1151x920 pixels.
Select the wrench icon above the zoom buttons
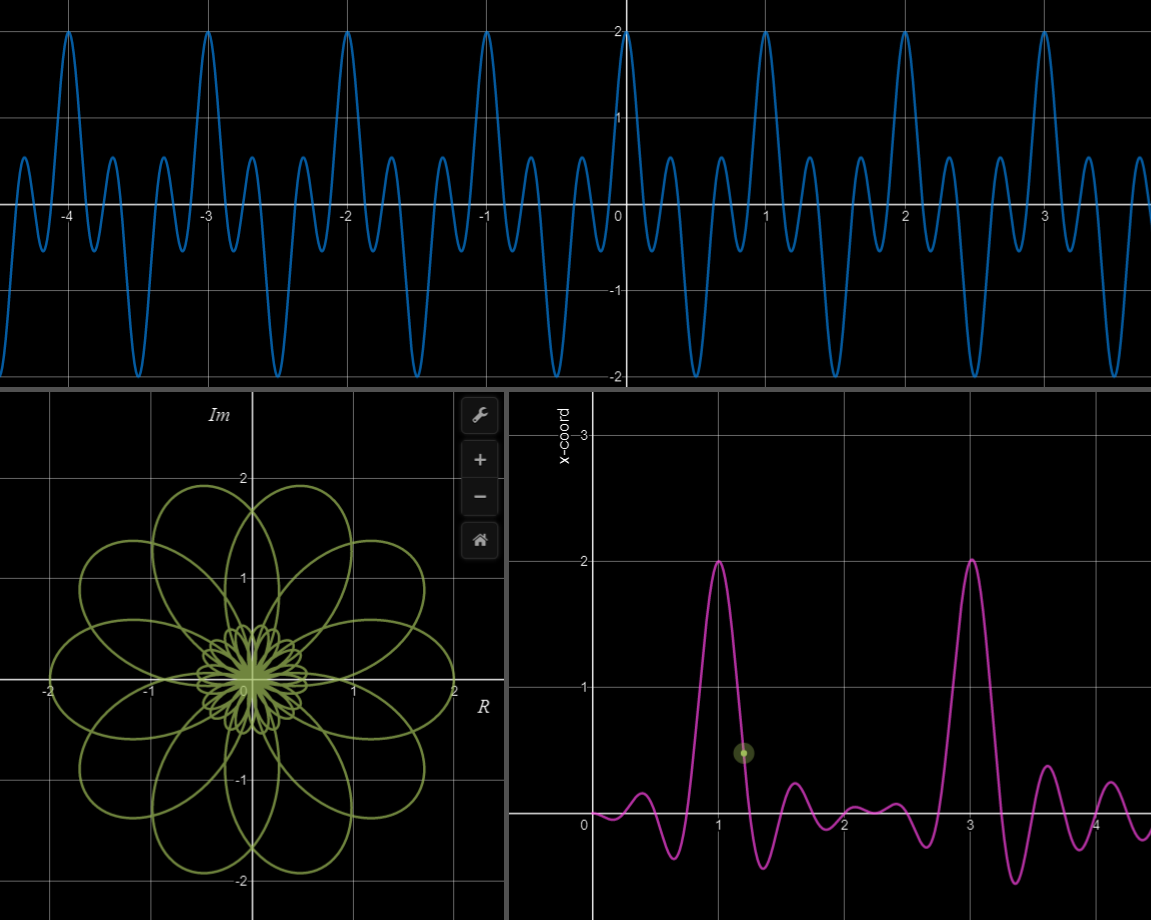(x=479, y=415)
